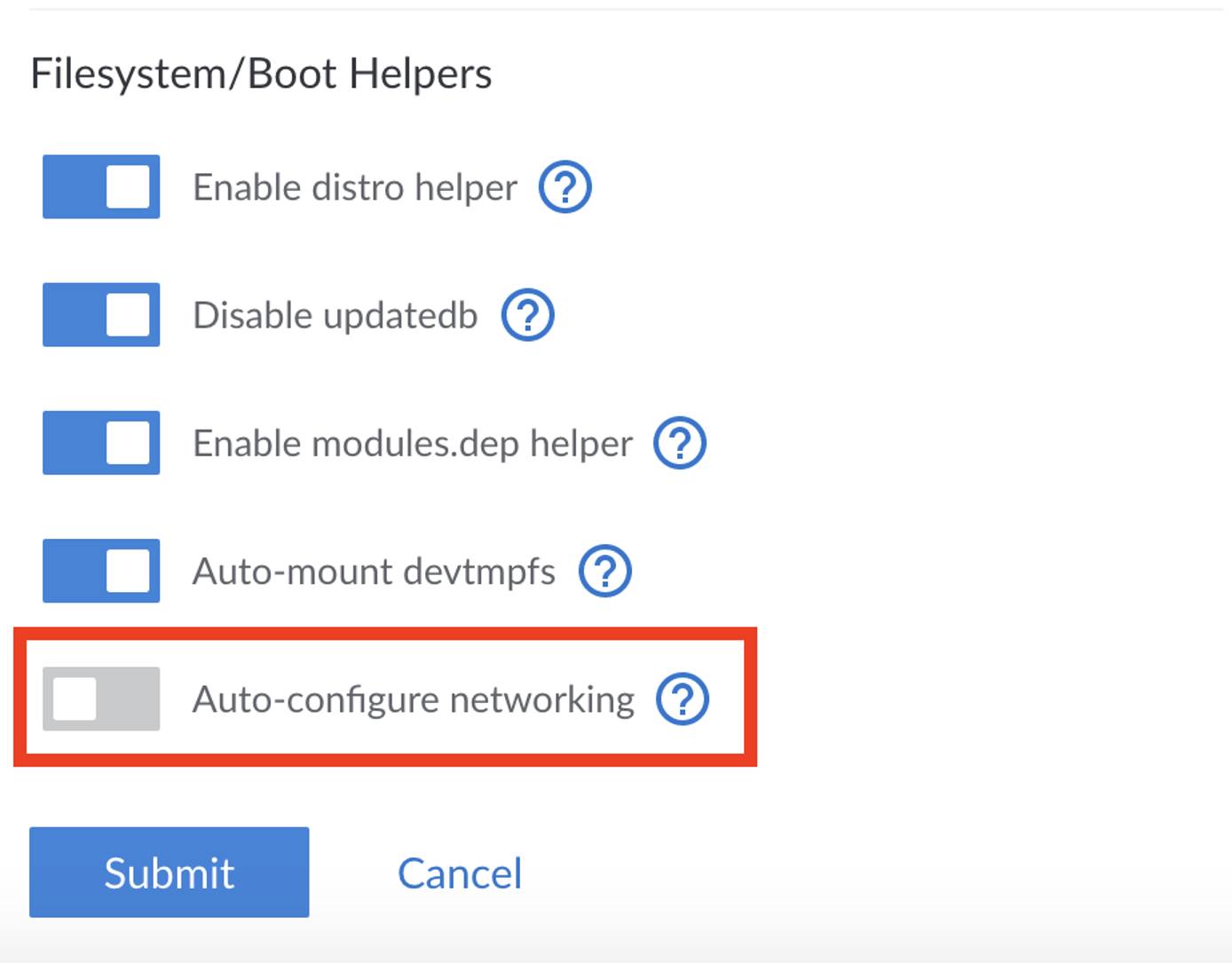
Task: Click the Auto-configure networking label
Action: [x=414, y=699]
